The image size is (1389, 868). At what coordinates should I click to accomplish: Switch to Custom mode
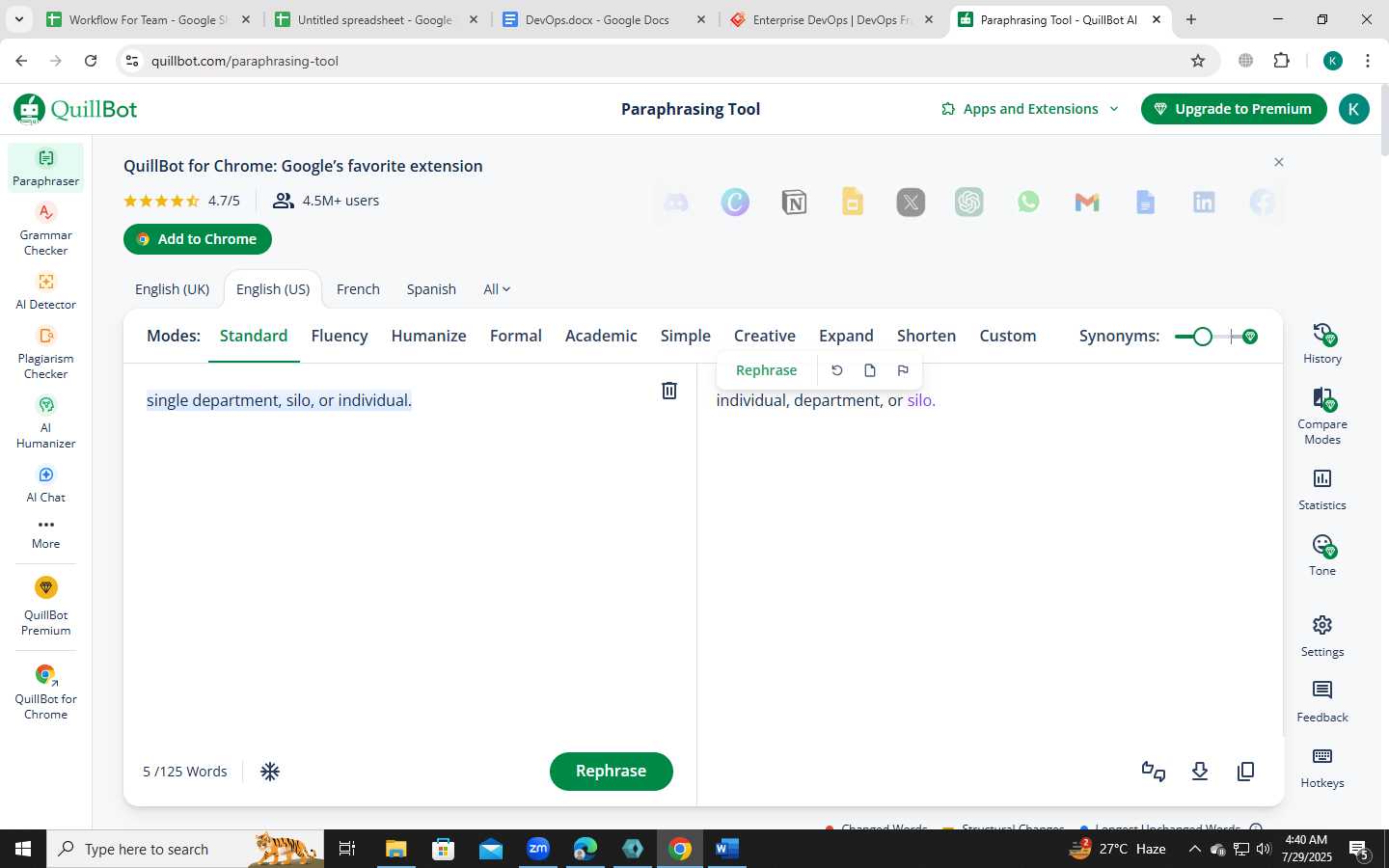click(1008, 336)
